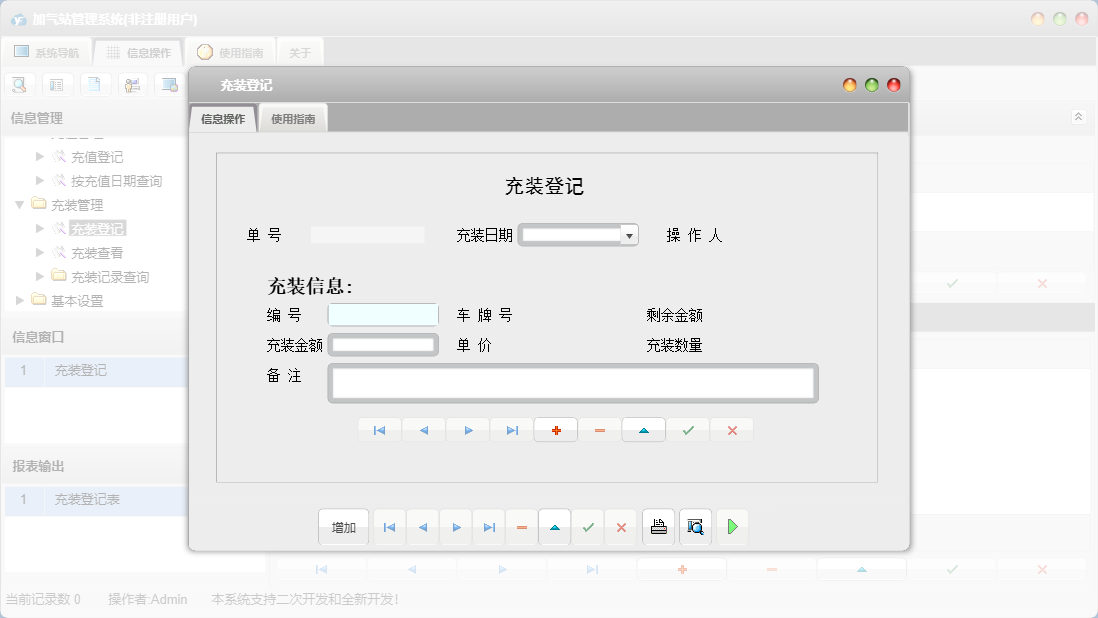Open print preview from the bottom toolbar

pyautogui.click(x=695, y=526)
